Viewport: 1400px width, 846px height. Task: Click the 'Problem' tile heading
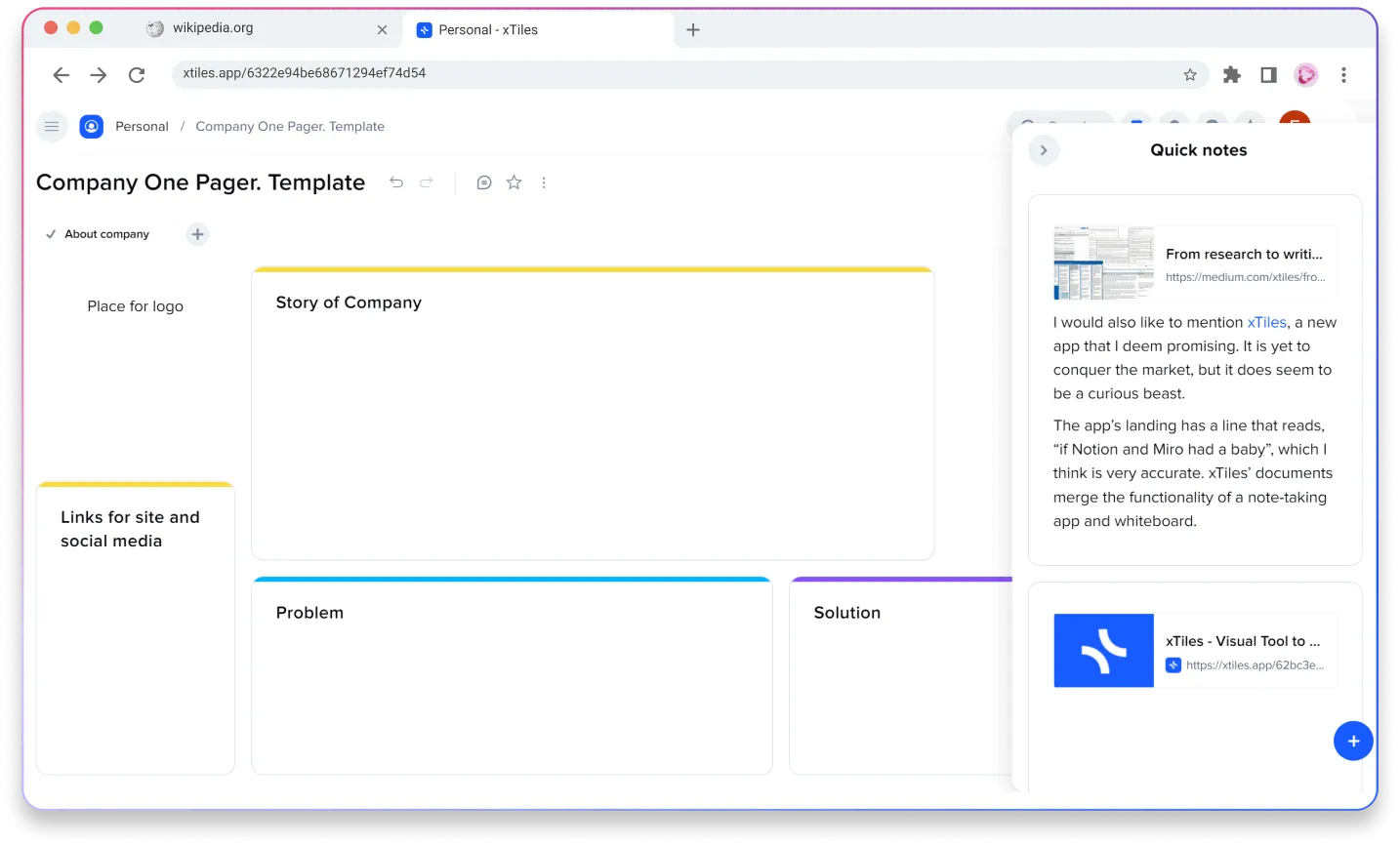pyautogui.click(x=309, y=613)
